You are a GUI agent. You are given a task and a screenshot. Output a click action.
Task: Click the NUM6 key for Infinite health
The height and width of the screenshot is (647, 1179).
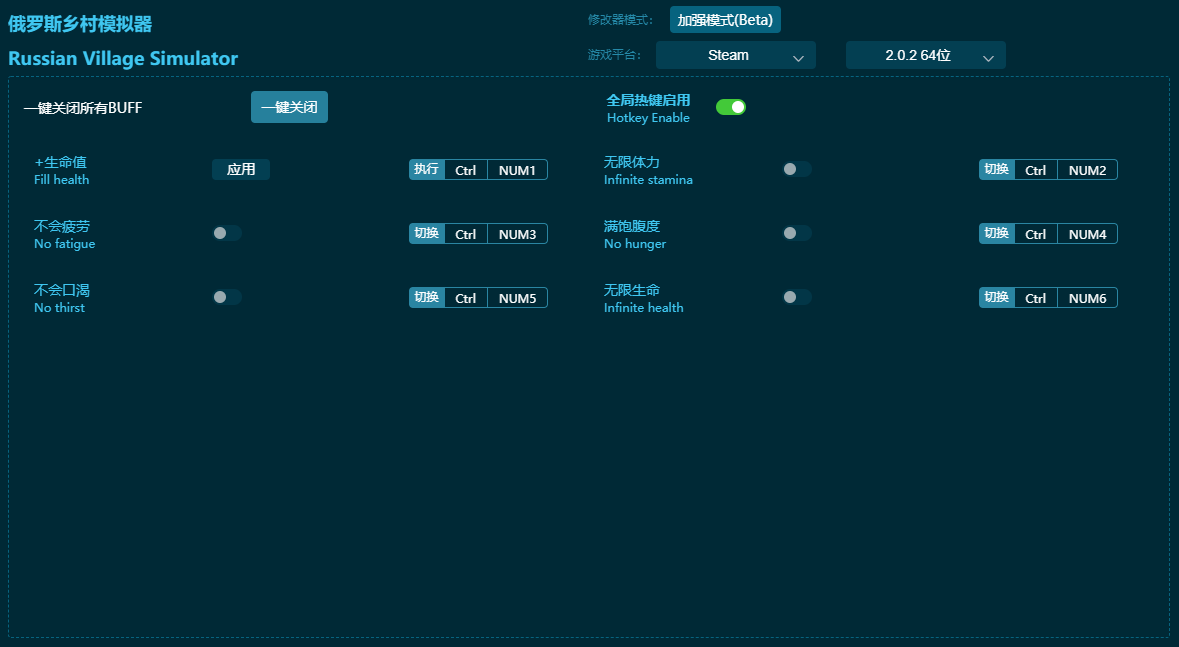[1087, 298]
